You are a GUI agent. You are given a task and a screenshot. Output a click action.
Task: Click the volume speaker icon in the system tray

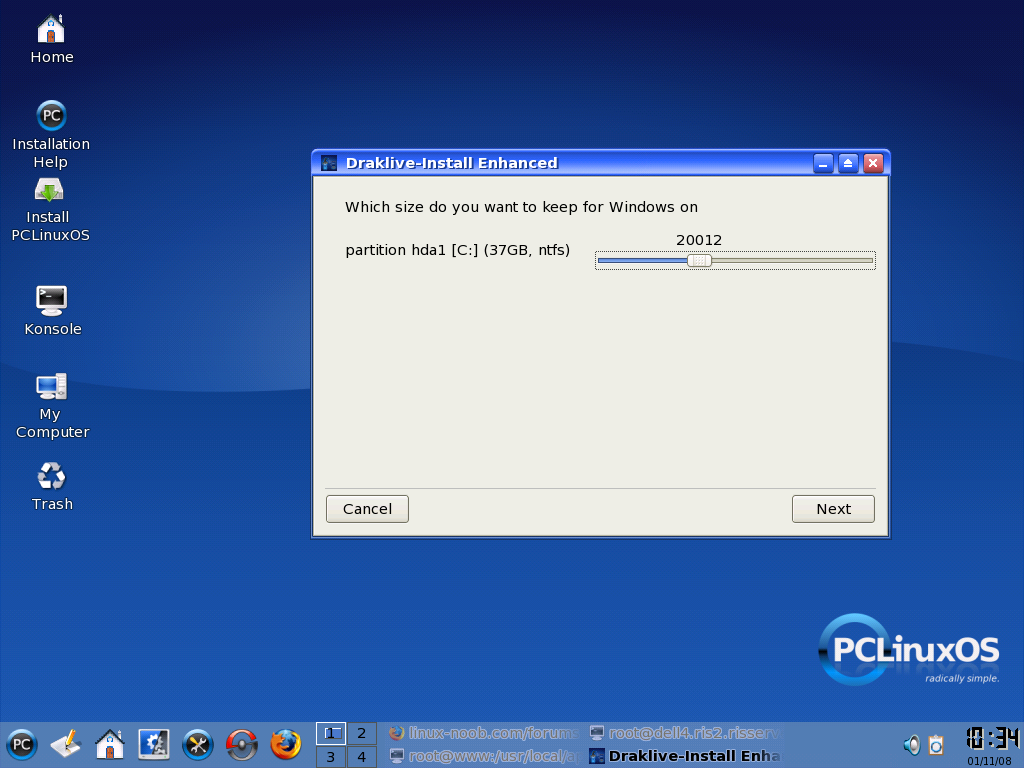tap(911, 745)
